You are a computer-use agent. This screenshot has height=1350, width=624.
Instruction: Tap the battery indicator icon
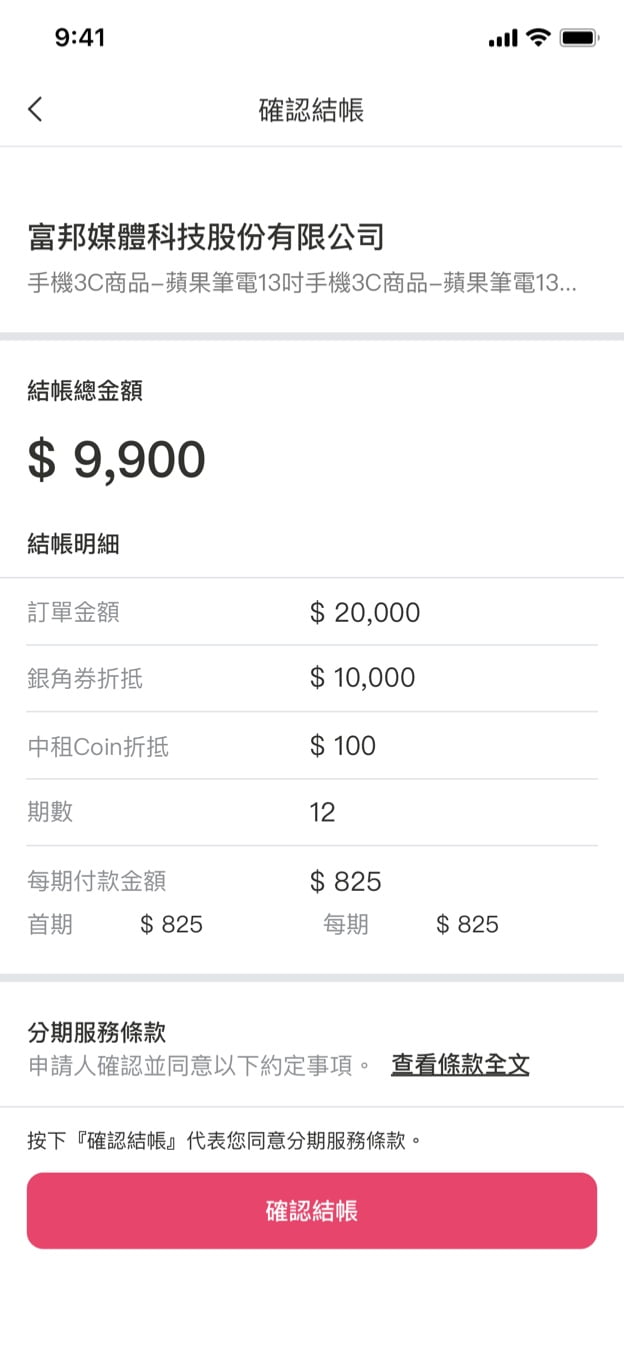click(x=579, y=38)
